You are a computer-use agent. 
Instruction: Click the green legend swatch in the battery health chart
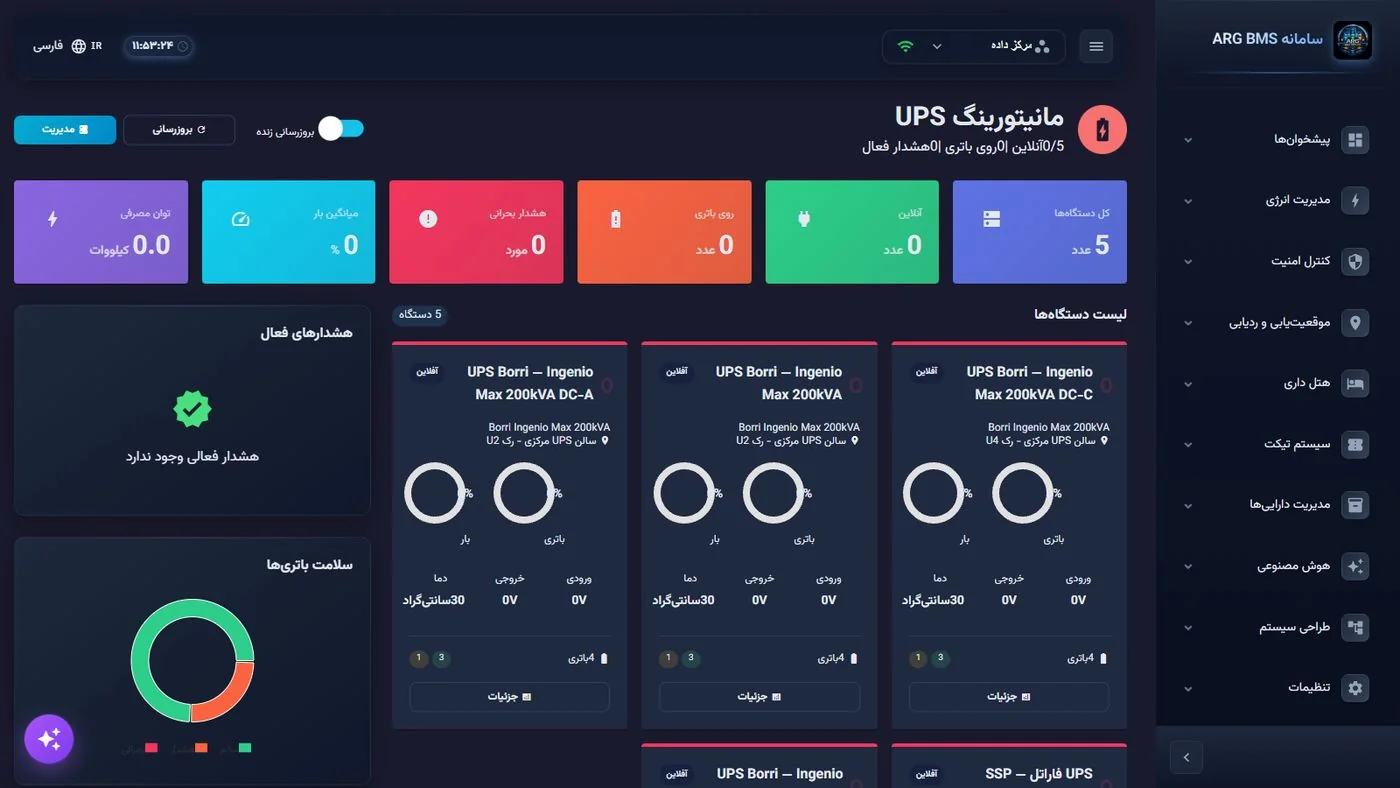click(245, 748)
